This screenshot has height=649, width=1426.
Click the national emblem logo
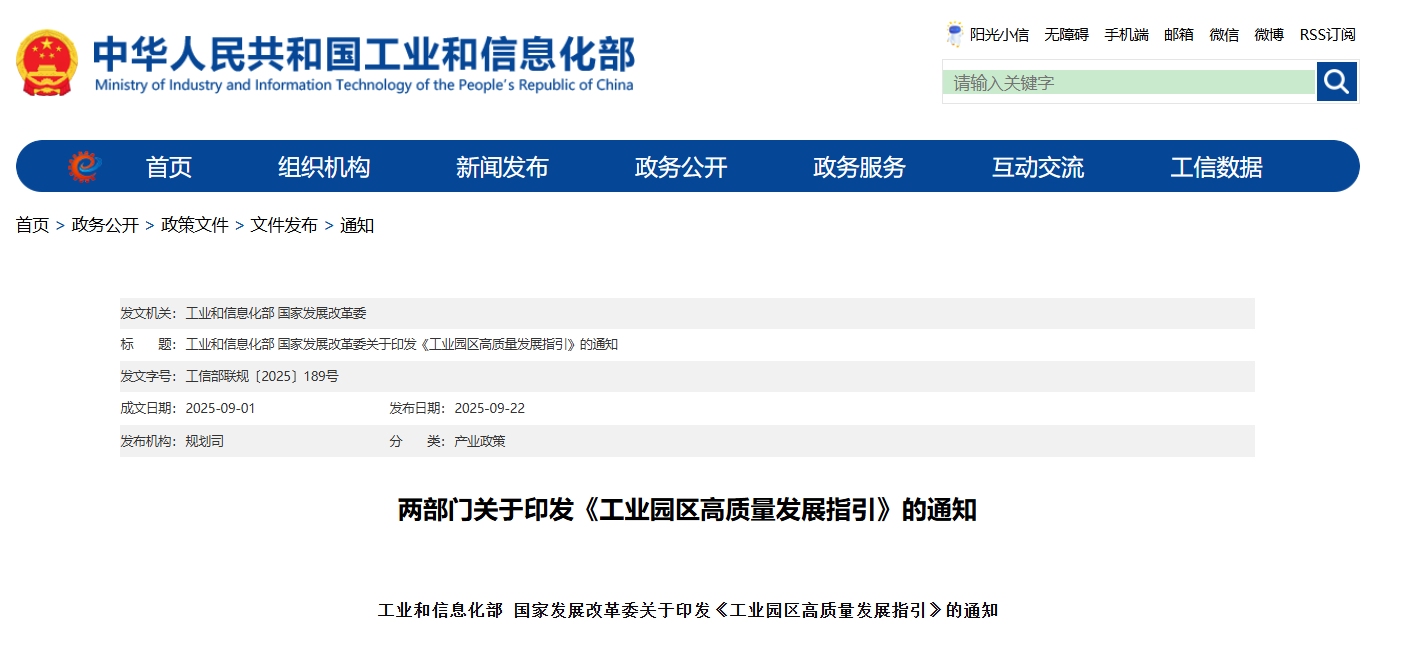click(46, 63)
